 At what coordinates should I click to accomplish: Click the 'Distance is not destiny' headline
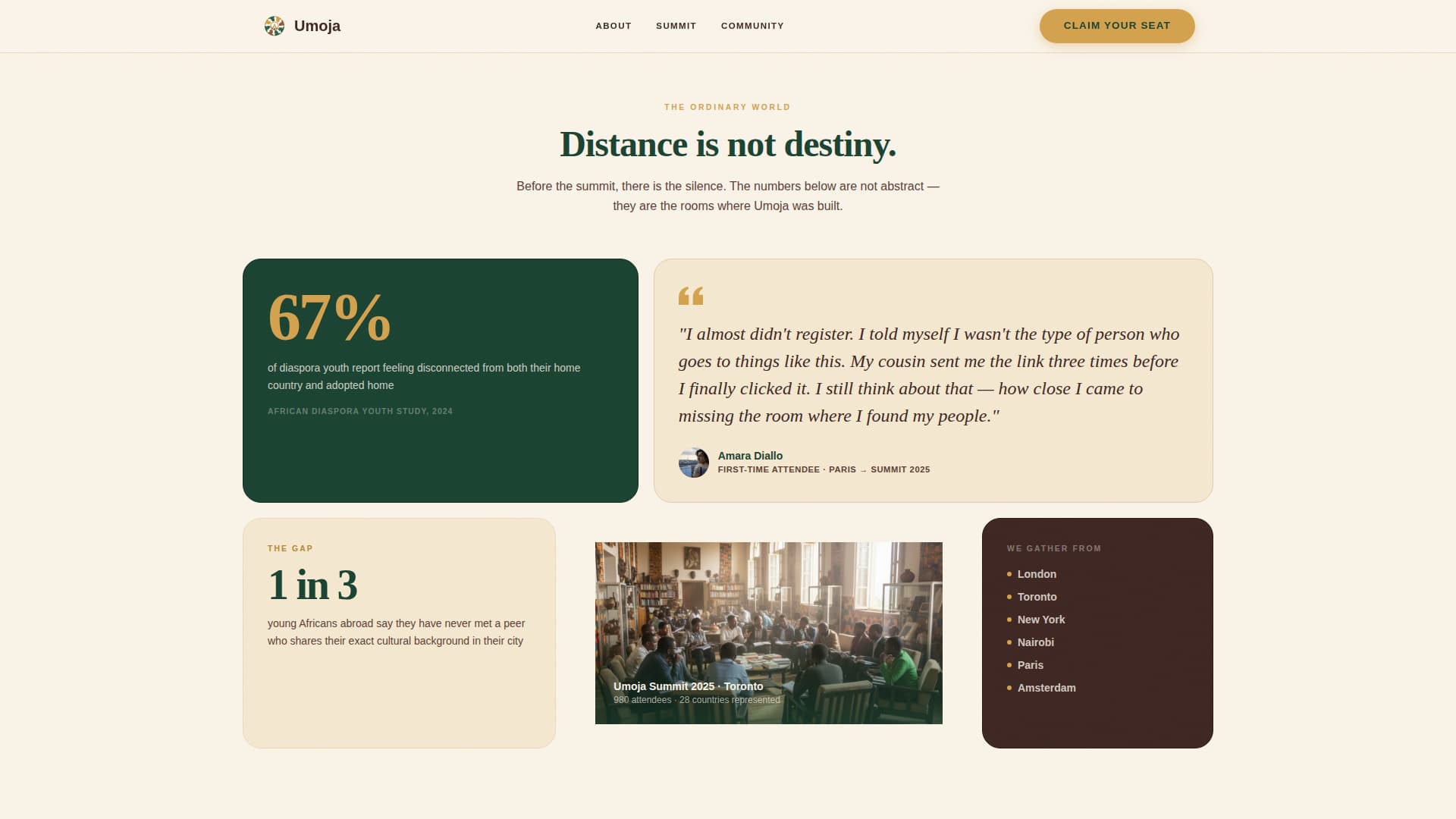pyautogui.click(x=727, y=144)
